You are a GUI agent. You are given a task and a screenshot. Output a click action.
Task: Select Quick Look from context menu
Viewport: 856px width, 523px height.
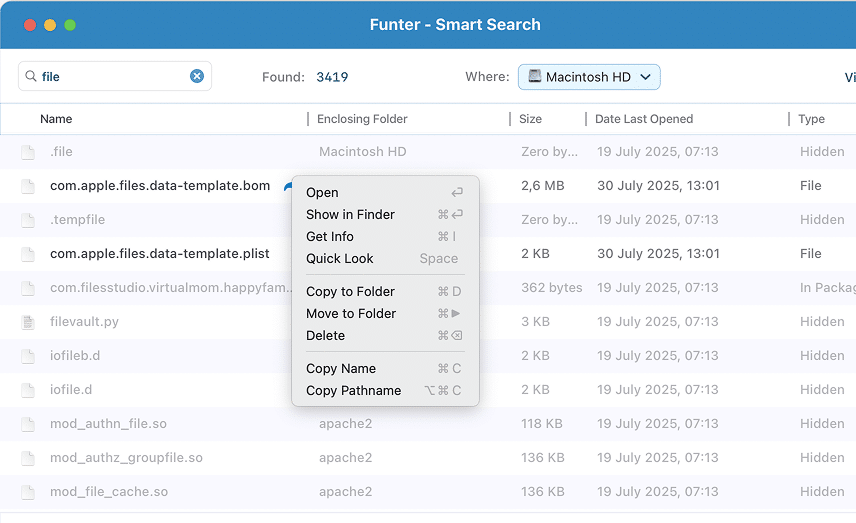[385, 258]
